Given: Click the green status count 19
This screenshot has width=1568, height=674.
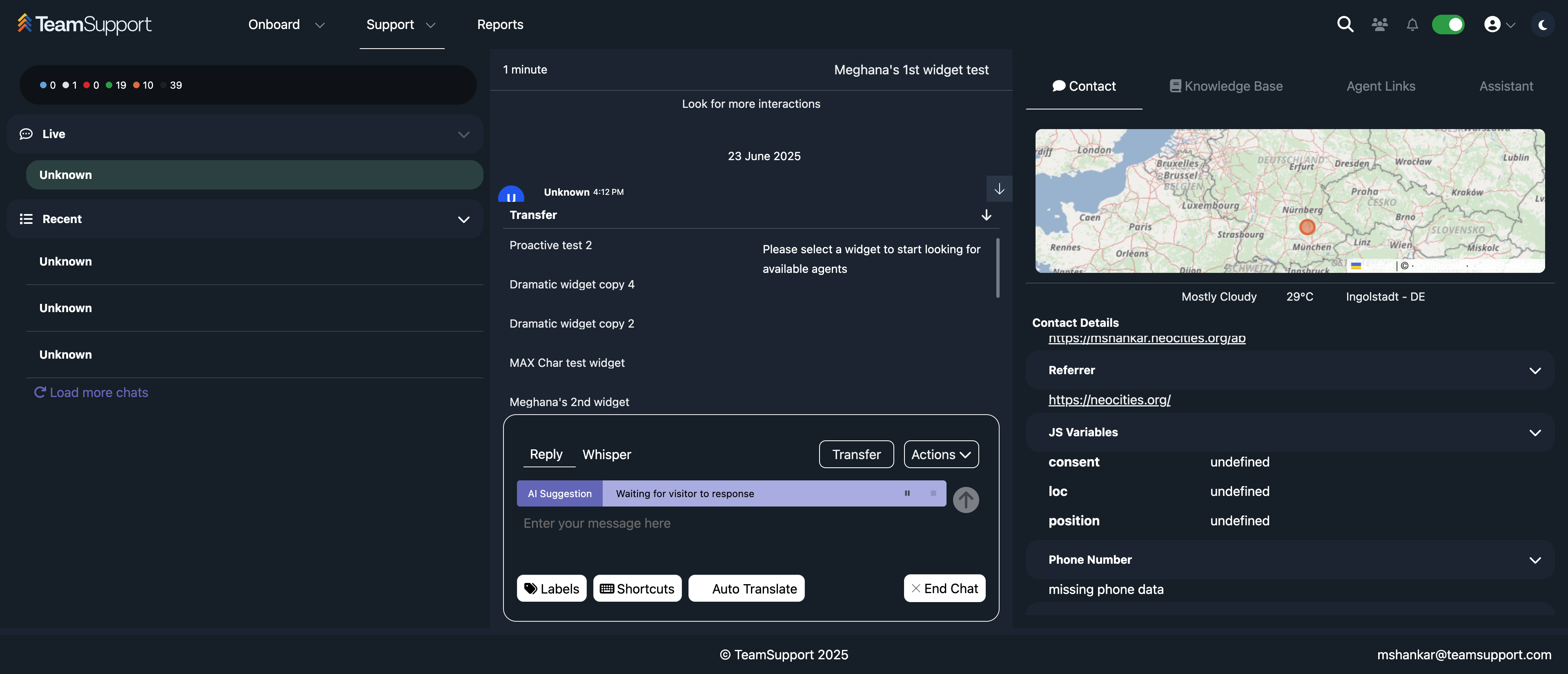Looking at the screenshot, I should (116, 85).
